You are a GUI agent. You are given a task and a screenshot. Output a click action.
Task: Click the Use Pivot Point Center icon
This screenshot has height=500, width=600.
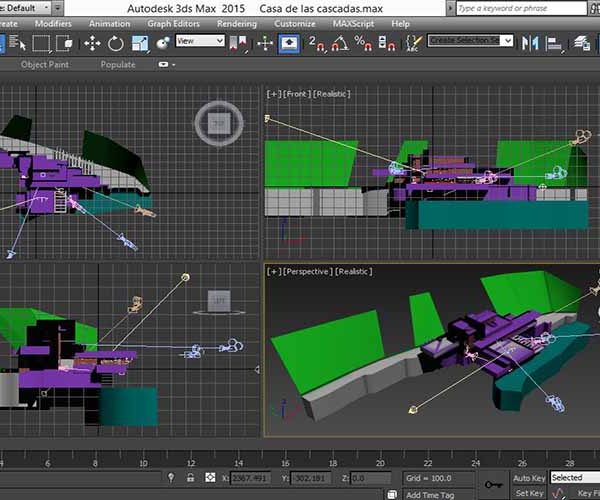[240, 43]
